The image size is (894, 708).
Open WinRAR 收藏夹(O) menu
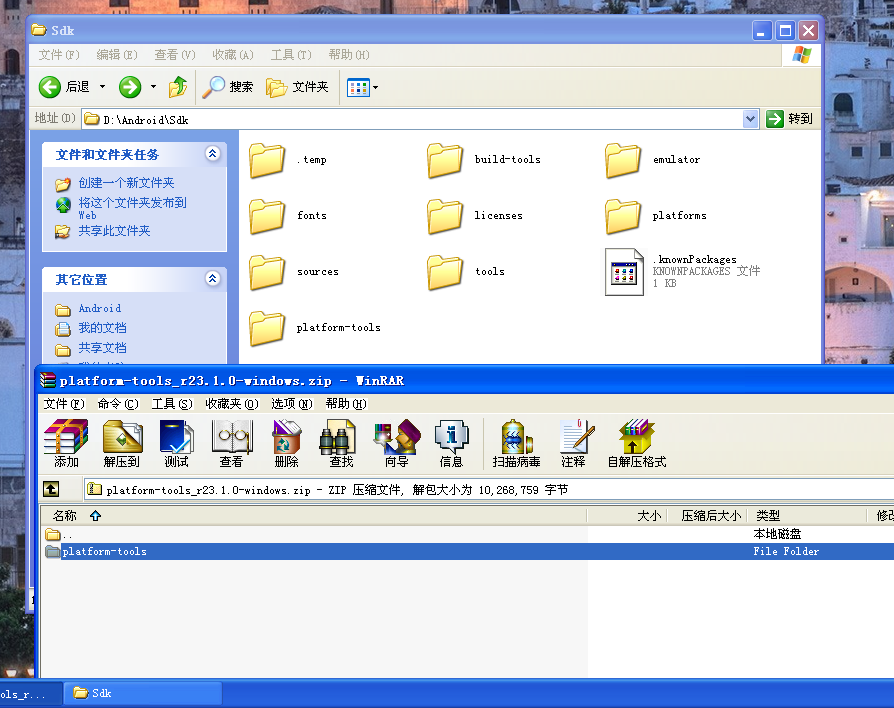231,404
